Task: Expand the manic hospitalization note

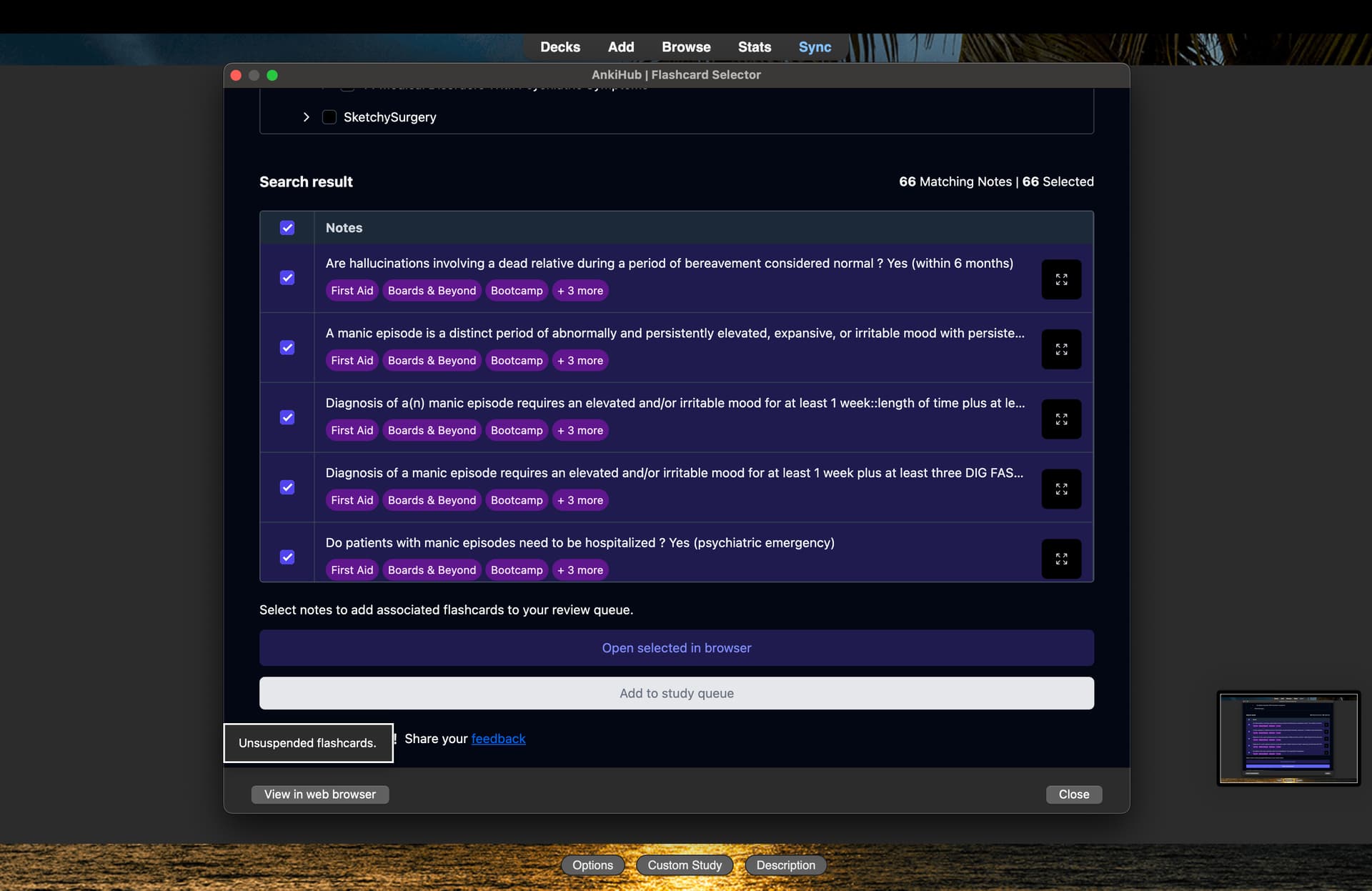Action: [1061, 559]
